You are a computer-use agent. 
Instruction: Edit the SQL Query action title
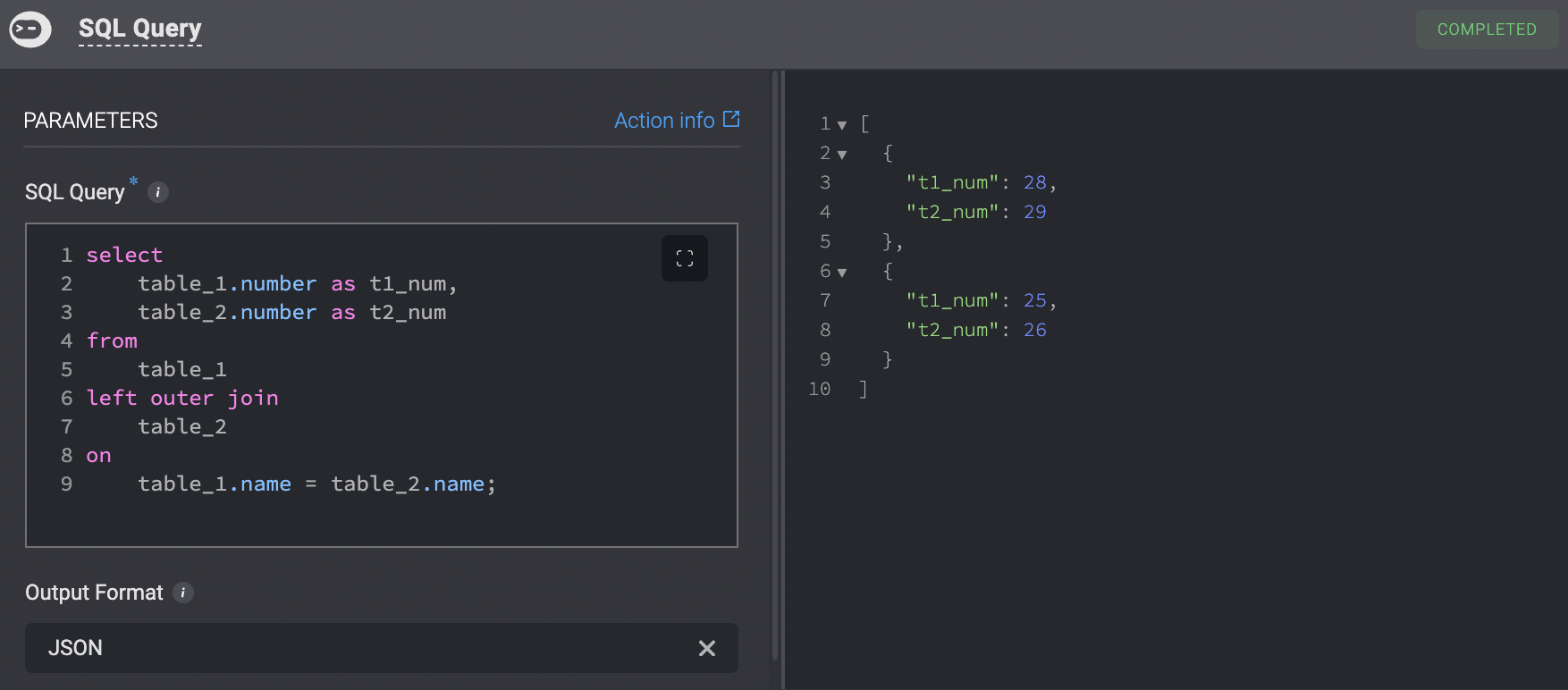pyautogui.click(x=140, y=29)
